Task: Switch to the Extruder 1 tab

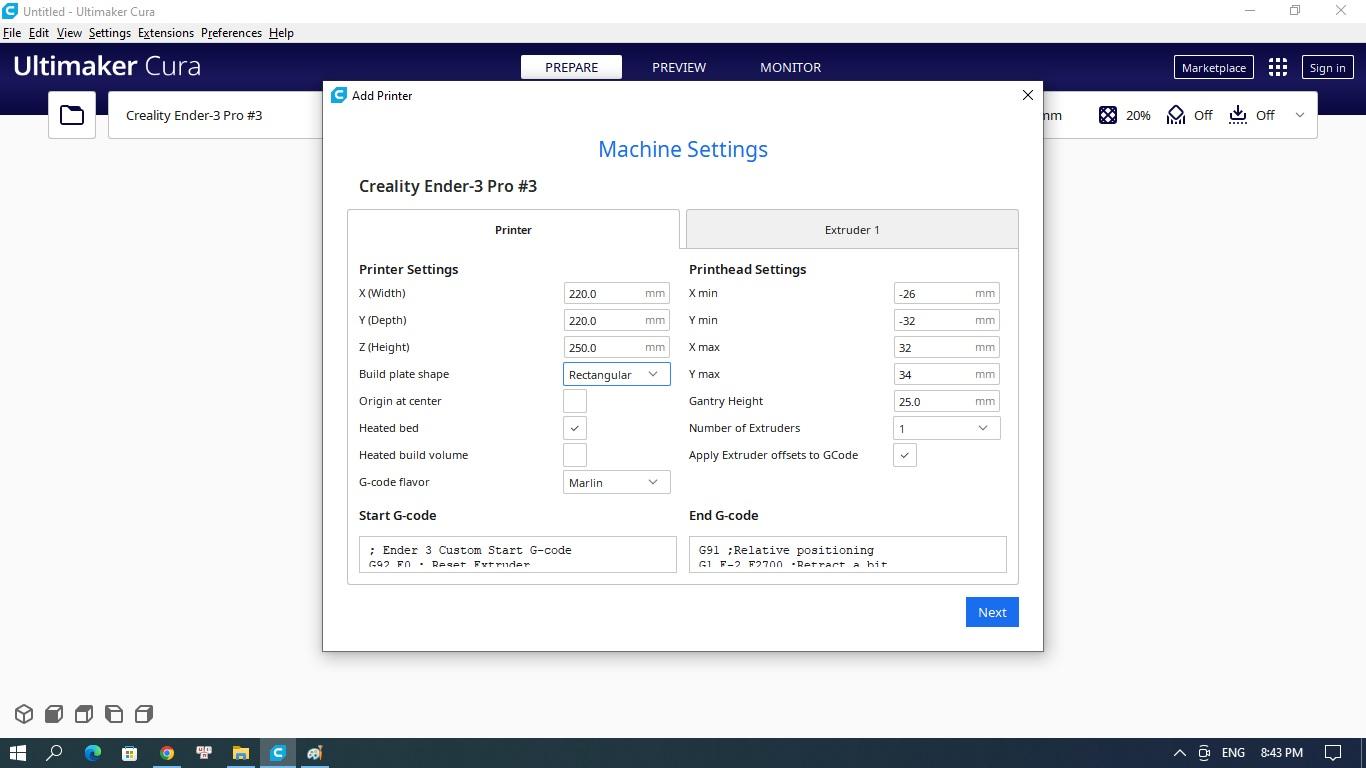Action: click(852, 229)
